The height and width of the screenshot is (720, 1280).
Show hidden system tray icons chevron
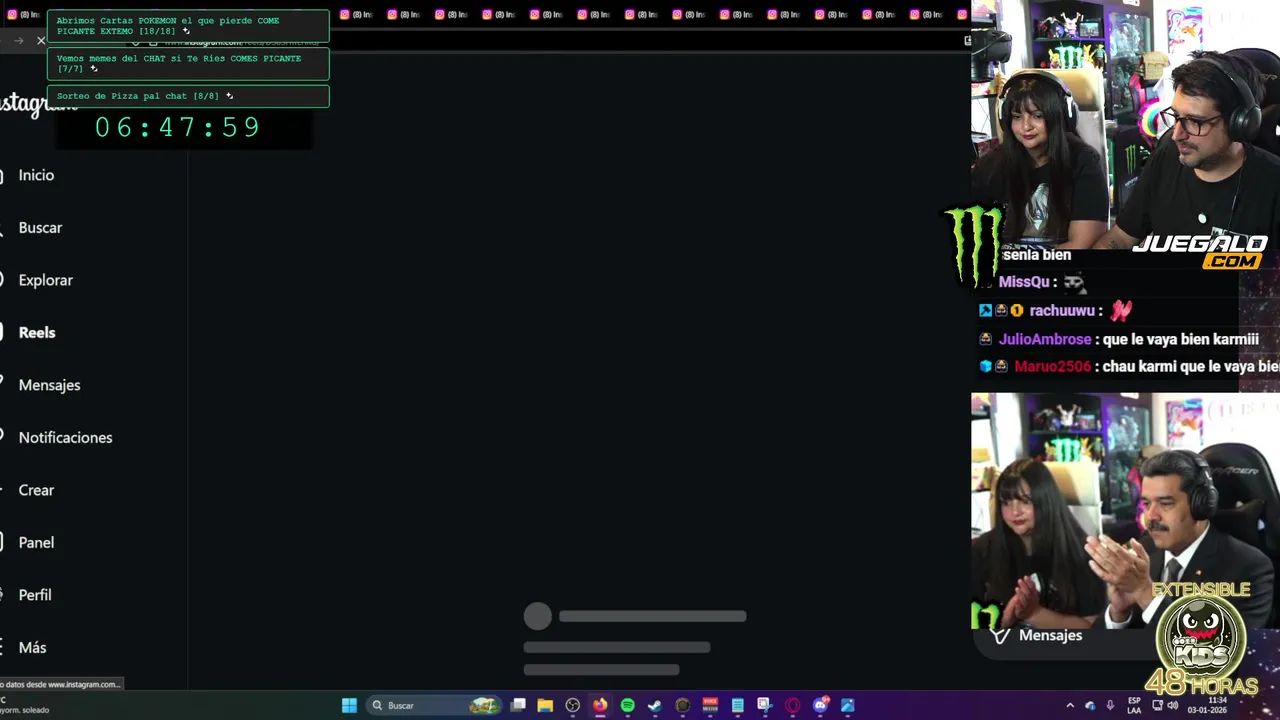click(1070, 705)
